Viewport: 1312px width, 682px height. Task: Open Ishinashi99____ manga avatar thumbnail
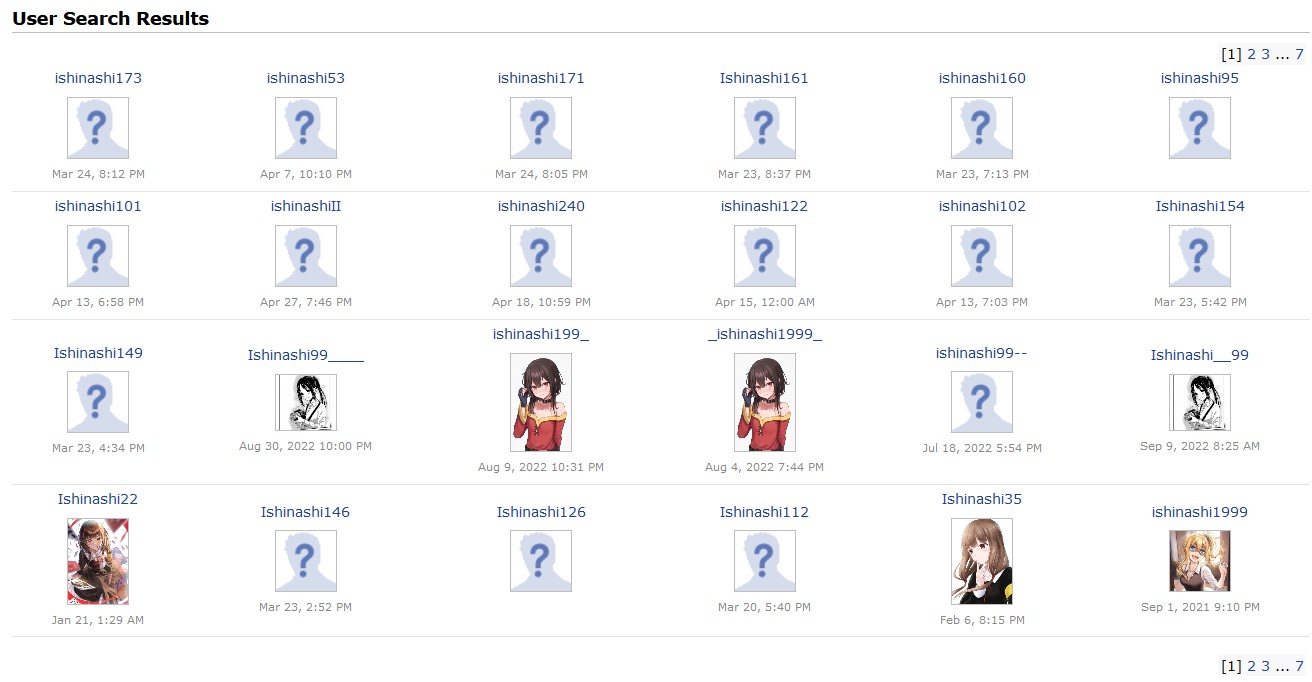tap(306, 403)
